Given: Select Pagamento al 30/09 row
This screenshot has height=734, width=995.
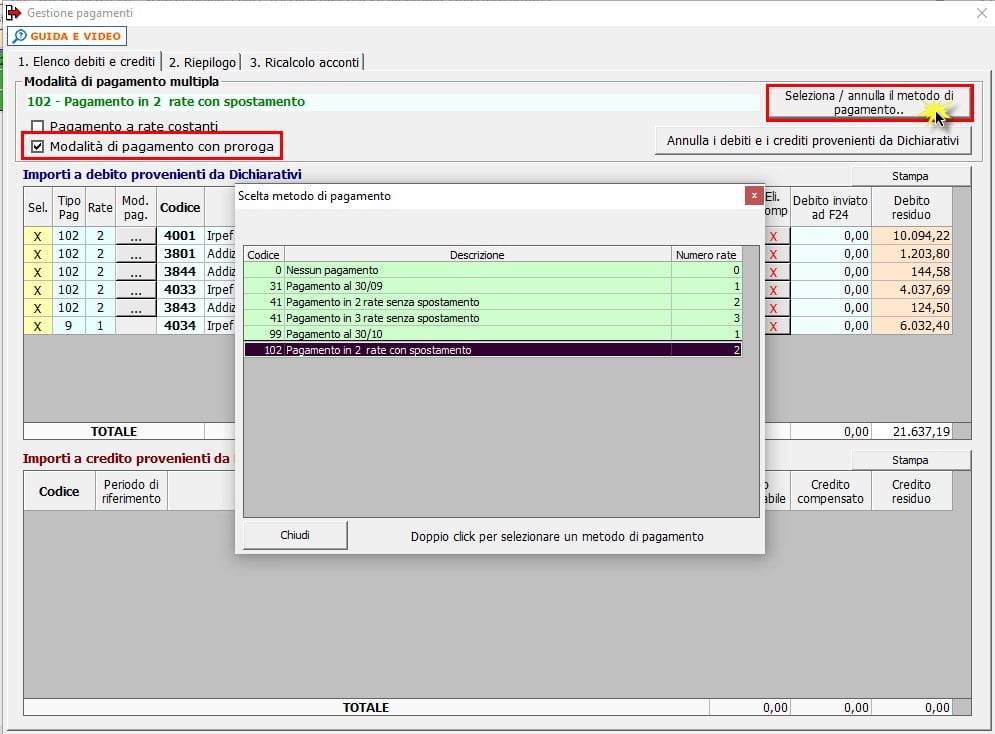Looking at the screenshot, I should pos(492,286).
